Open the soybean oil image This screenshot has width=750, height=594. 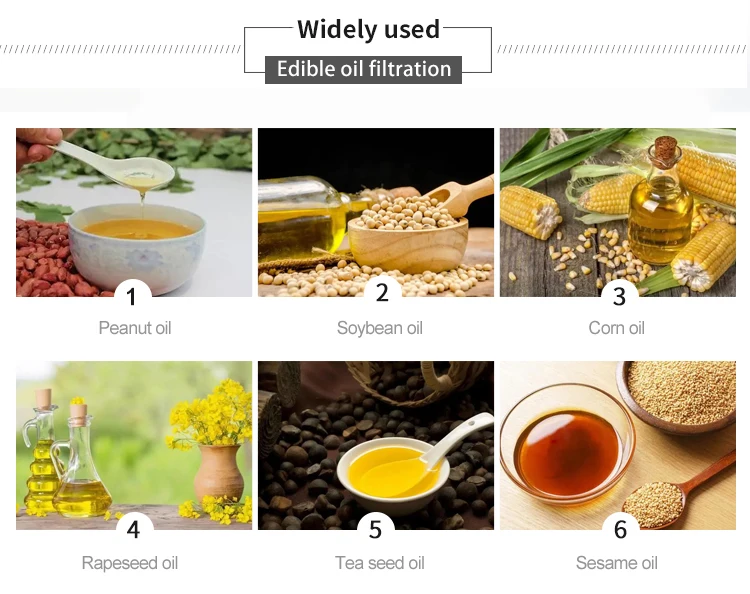point(376,212)
